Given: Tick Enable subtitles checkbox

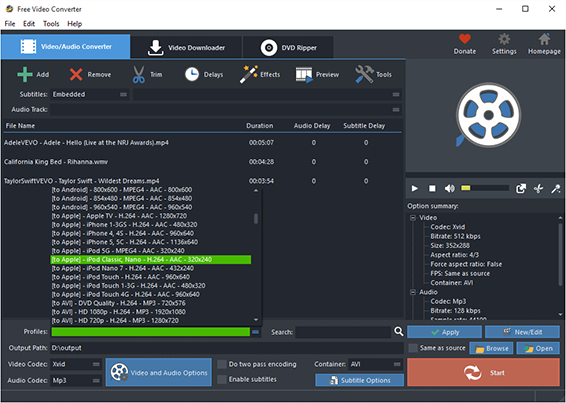Looking at the screenshot, I should tap(222, 379).
